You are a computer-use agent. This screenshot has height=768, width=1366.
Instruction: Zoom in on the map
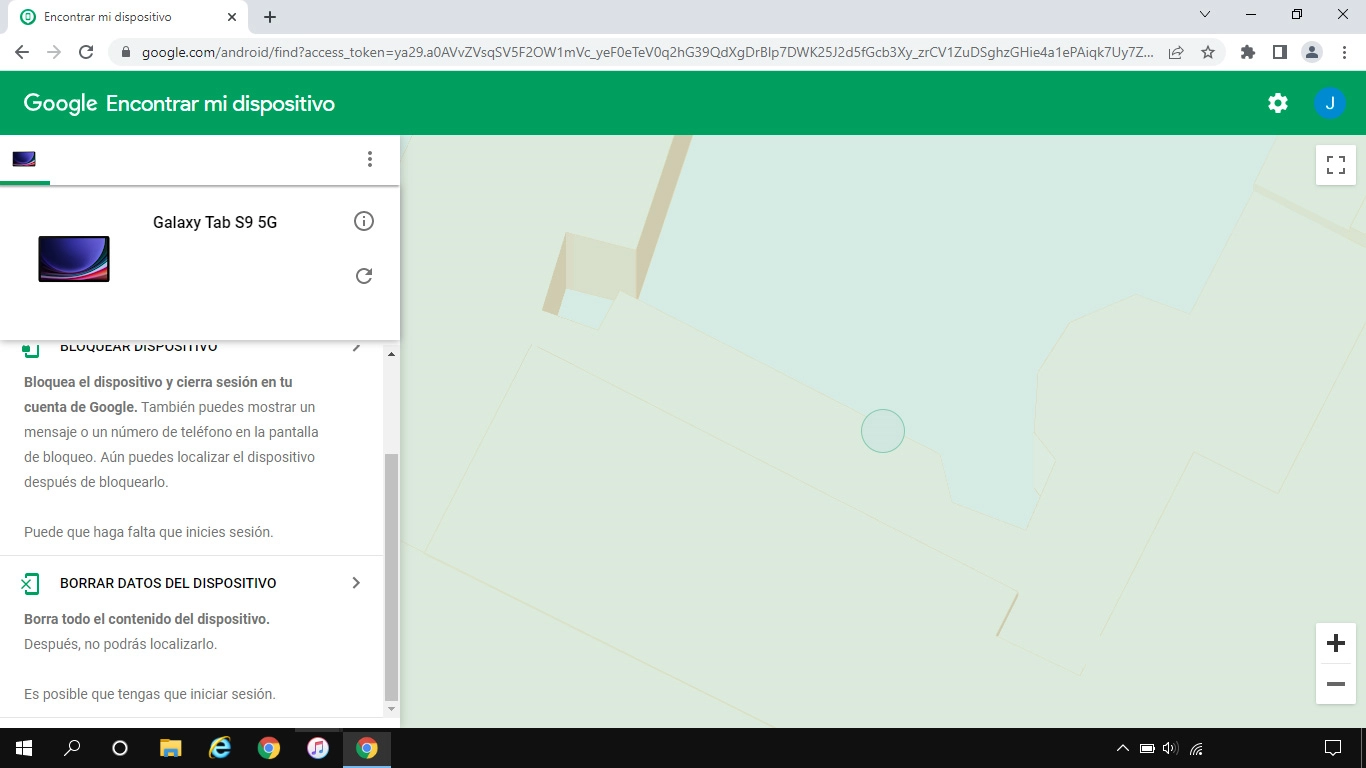1335,643
